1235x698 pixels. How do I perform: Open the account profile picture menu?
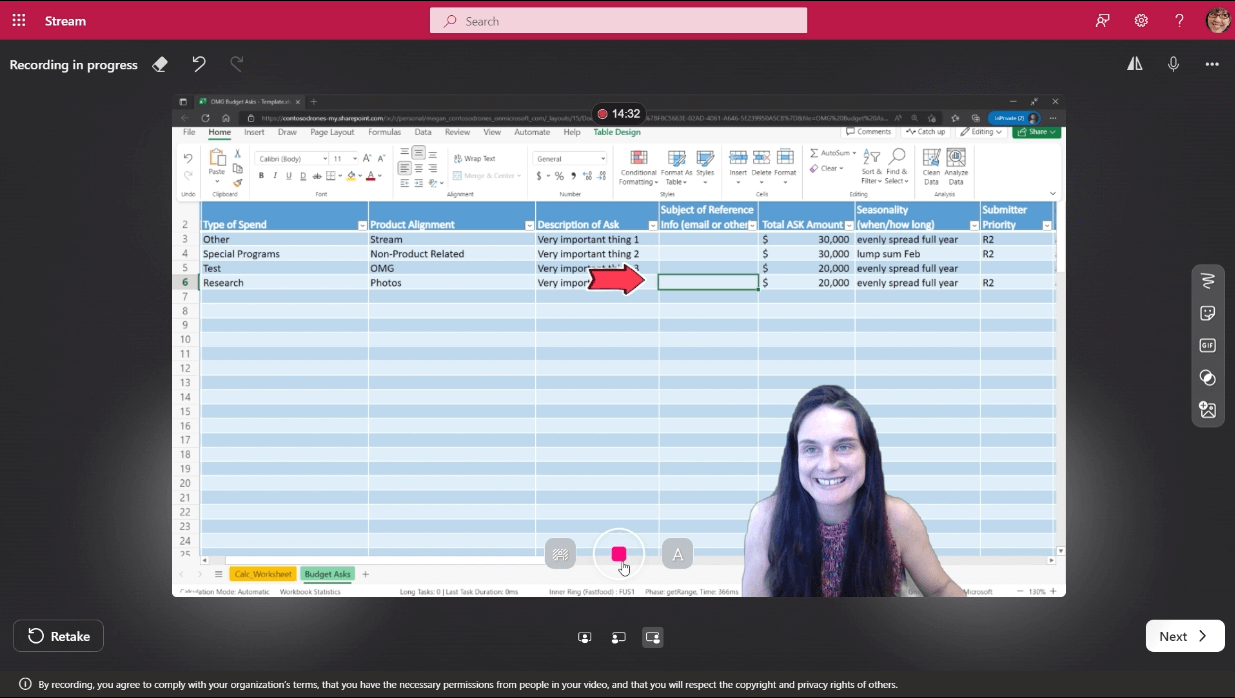pyautogui.click(x=1217, y=20)
